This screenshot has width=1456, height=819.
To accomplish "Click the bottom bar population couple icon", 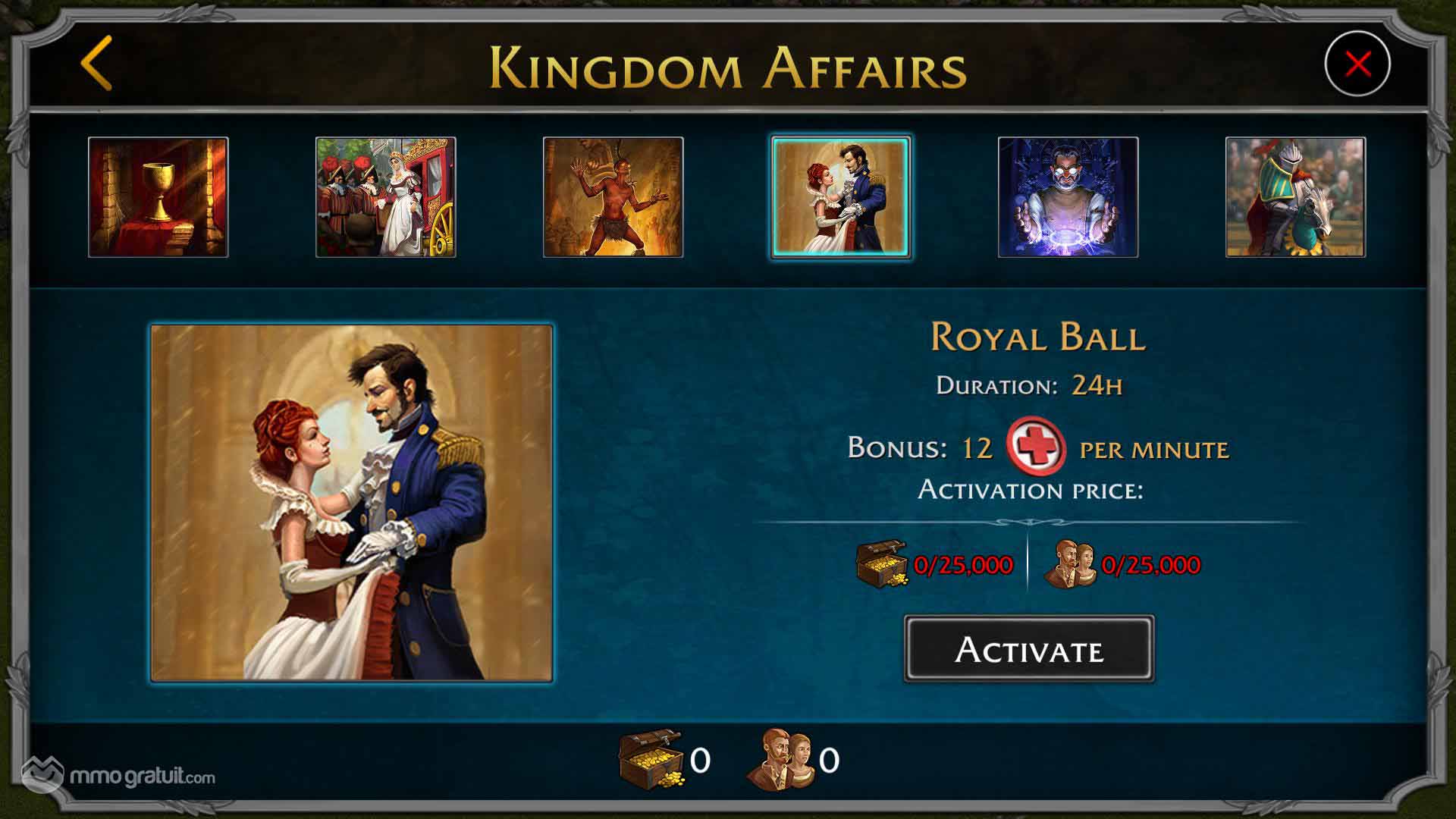I will click(780, 760).
